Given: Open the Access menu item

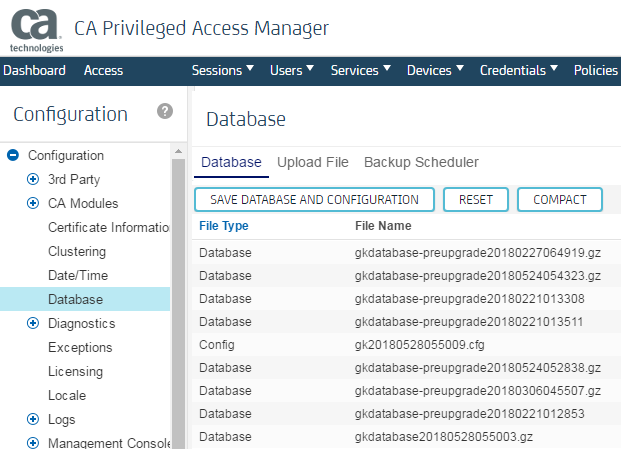Looking at the screenshot, I should (103, 70).
